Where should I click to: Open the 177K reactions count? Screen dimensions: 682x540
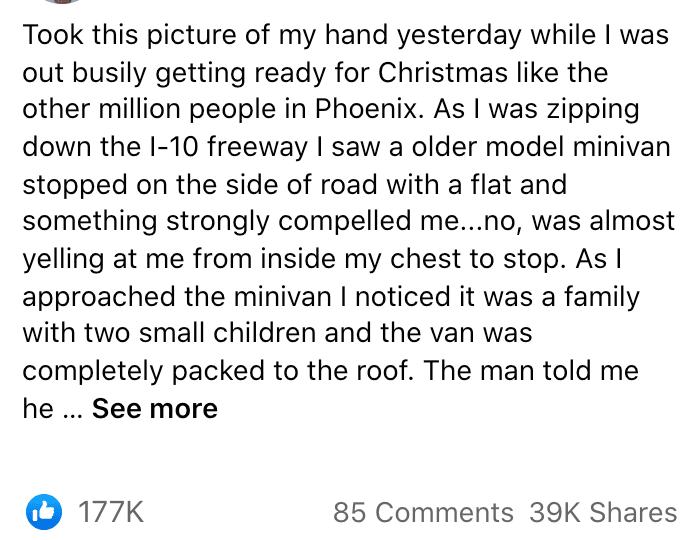(111, 512)
